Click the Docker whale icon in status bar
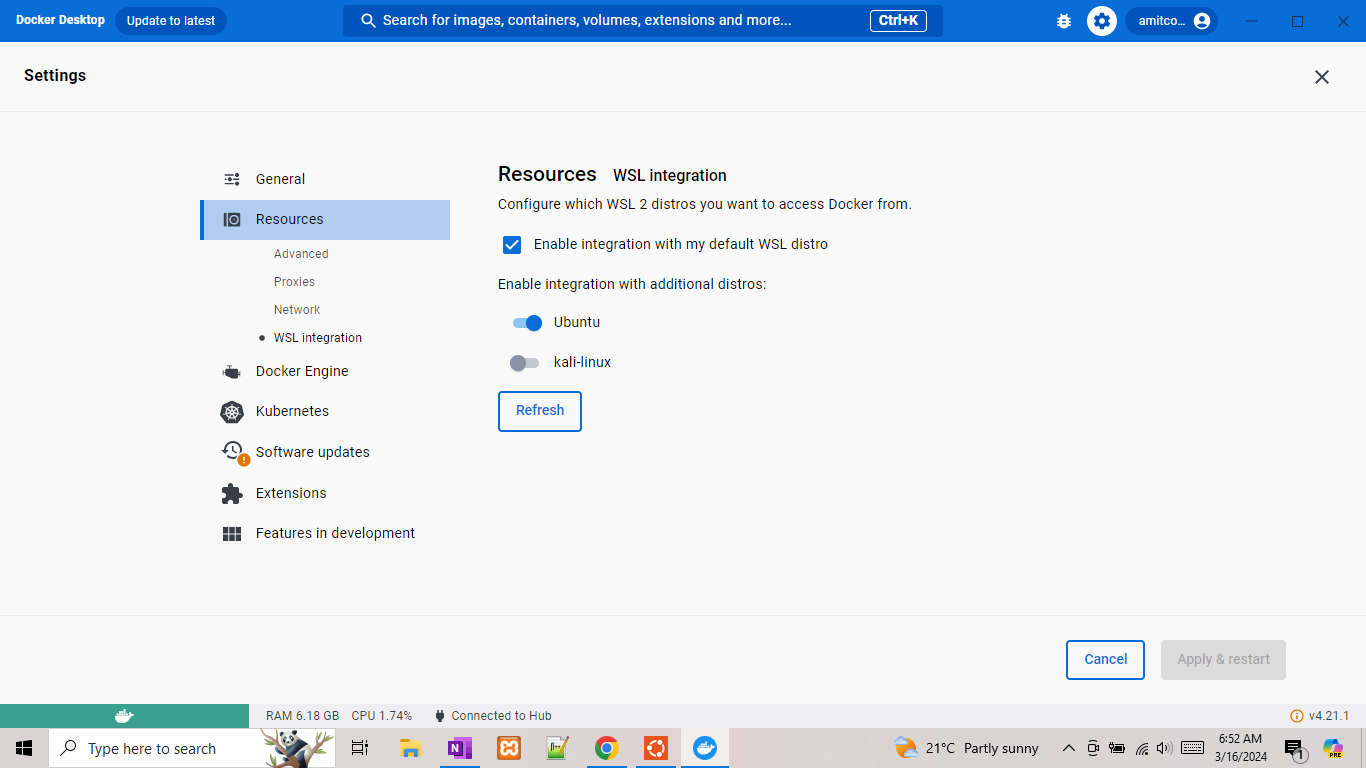Viewport: 1366px width, 768px height. pos(124,716)
